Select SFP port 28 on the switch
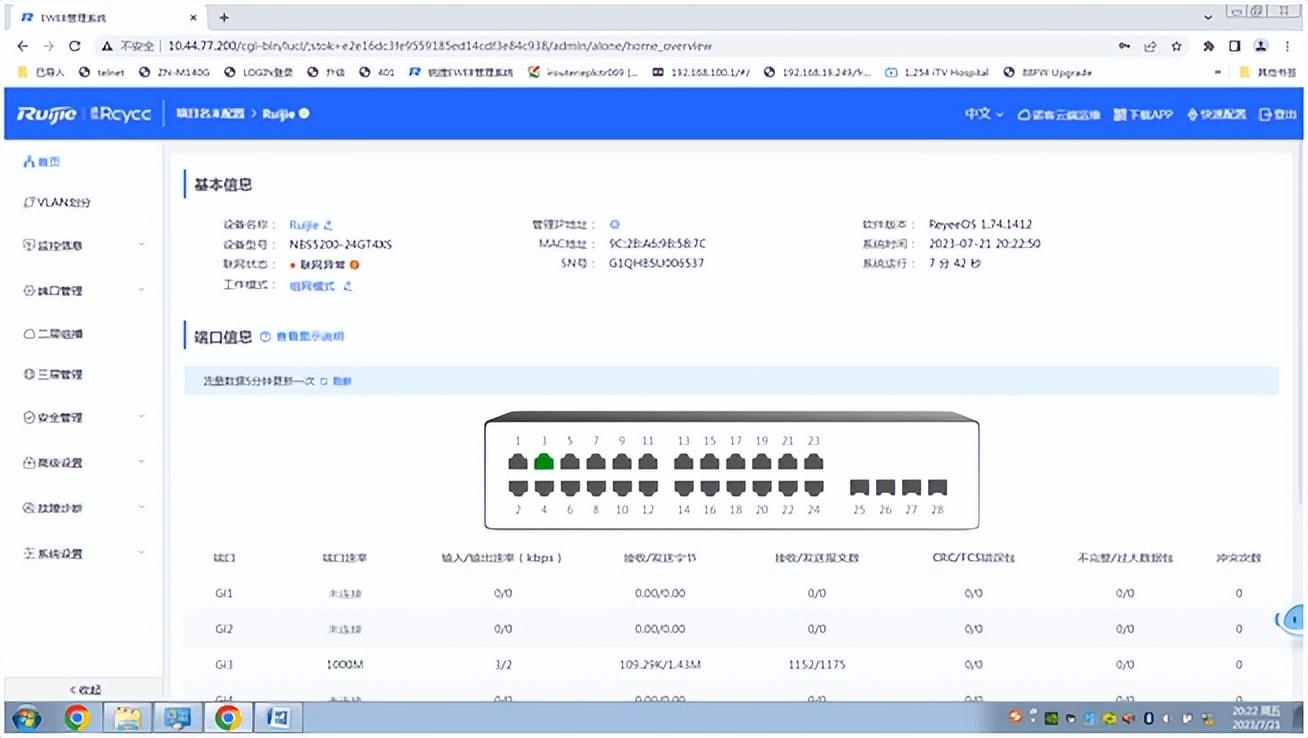1308x738 pixels. [937, 487]
